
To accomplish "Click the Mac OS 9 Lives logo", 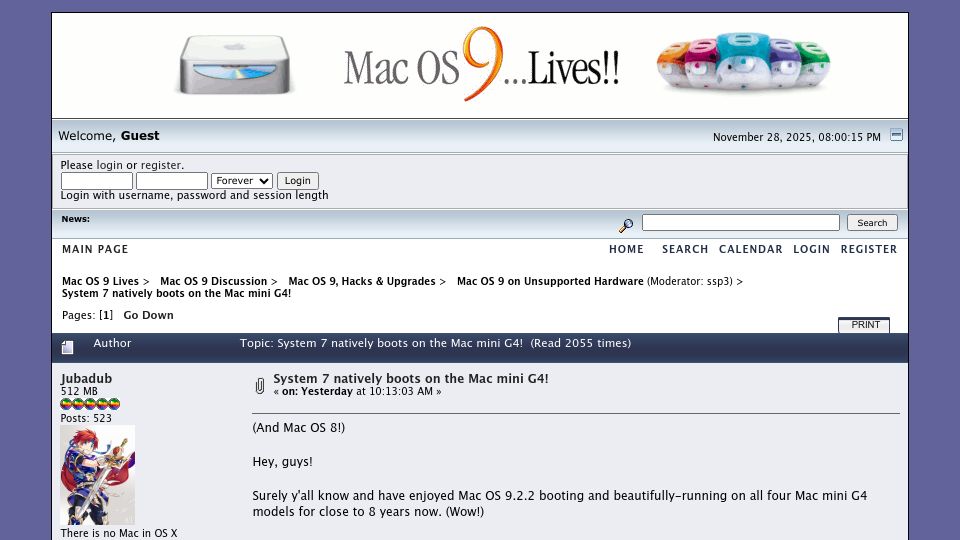I will coord(481,64).
